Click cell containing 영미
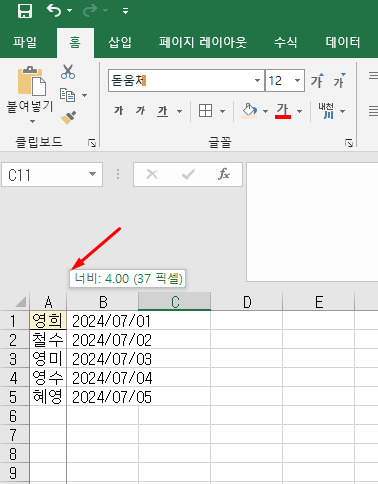Viewport: 378px width, 484px height. coord(48,358)
